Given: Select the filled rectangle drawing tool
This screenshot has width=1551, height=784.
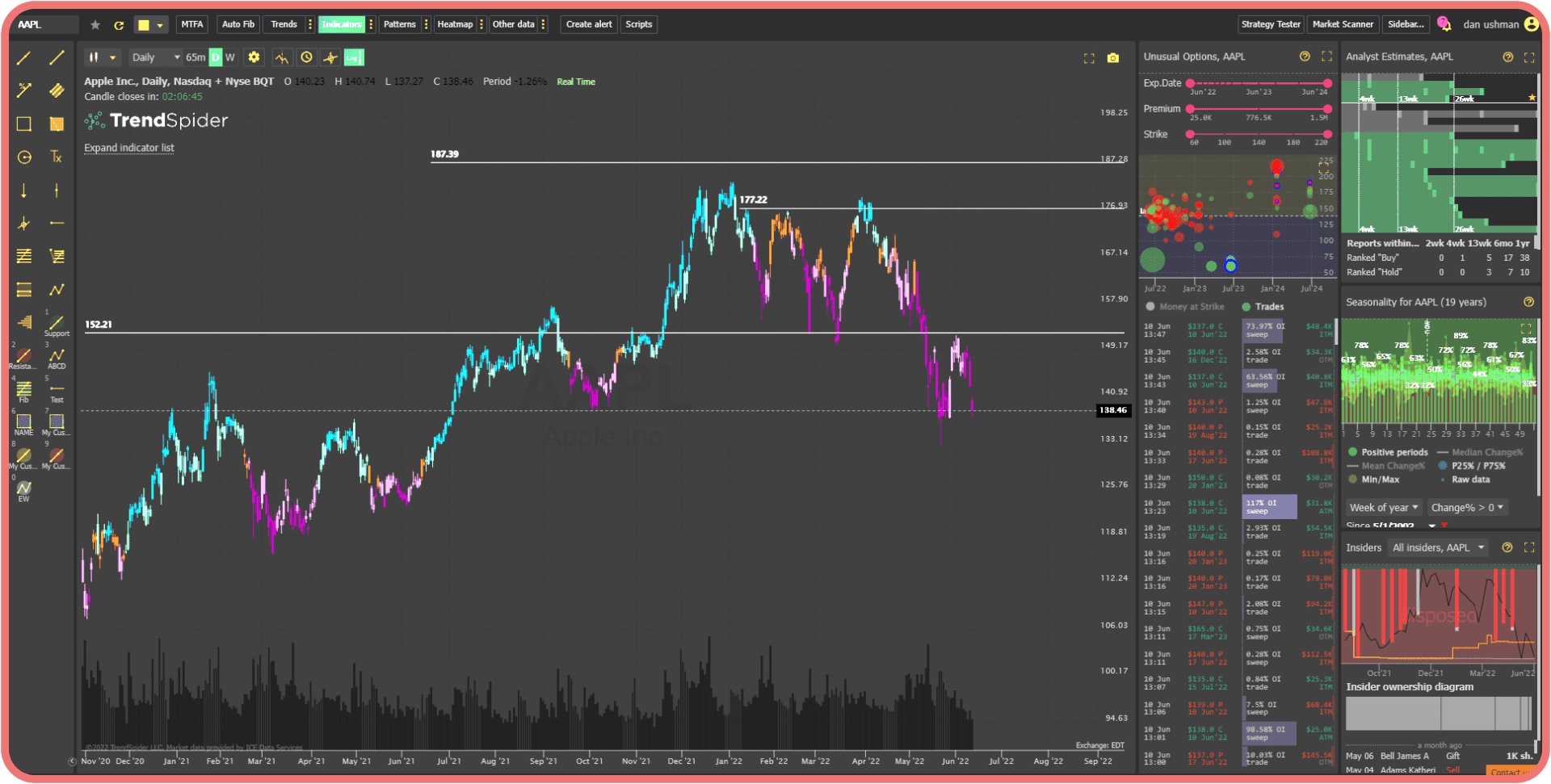Looking at the screenshot, I should point(57,124).
